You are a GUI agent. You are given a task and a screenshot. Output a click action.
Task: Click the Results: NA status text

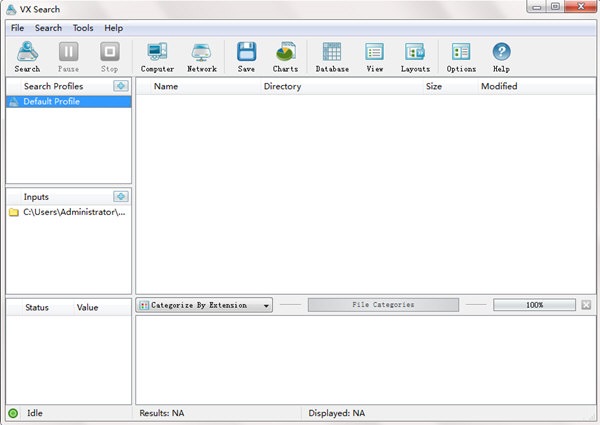pos(161,413)
